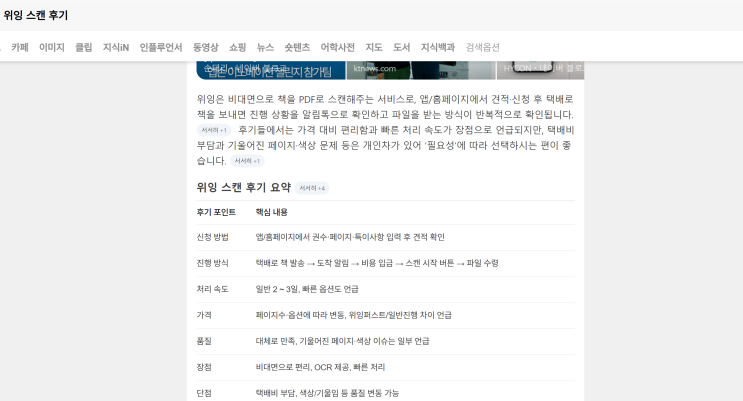Click the cell starting with 택배비 부담, 색상/기울임
Image resolution: width=743 pixels, height=401 pixels.
coord(327,393)
